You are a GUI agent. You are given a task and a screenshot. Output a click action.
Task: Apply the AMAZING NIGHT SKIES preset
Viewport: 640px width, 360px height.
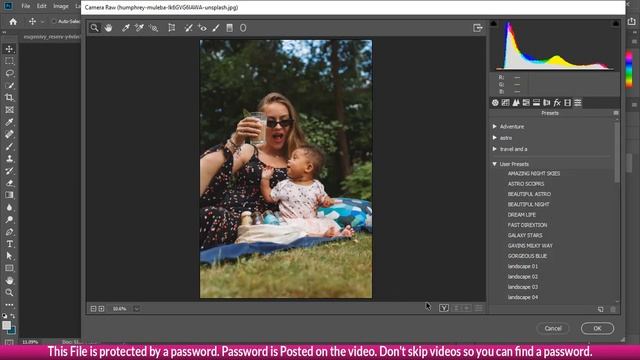point(533,173)
